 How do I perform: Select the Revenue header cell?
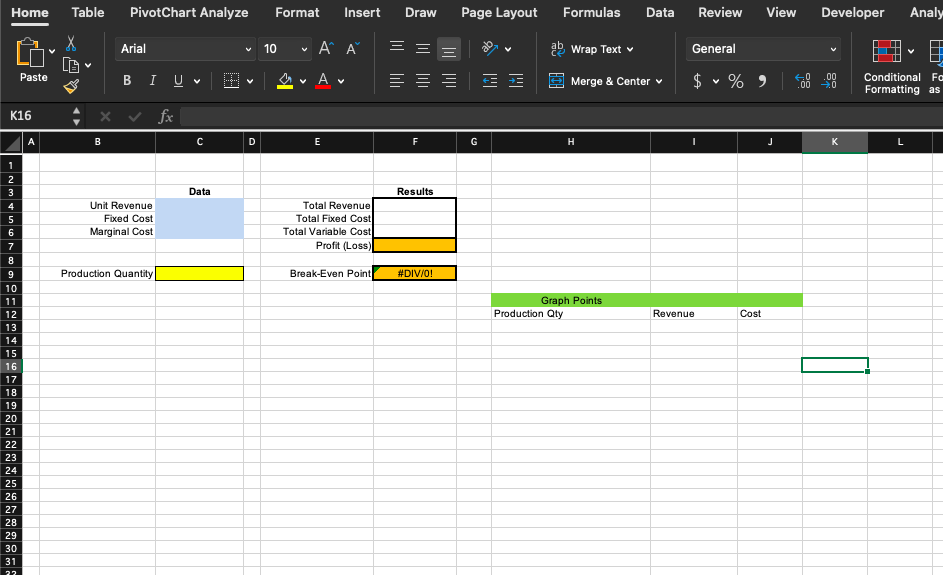pyautogui.click(x=694, y=313)
